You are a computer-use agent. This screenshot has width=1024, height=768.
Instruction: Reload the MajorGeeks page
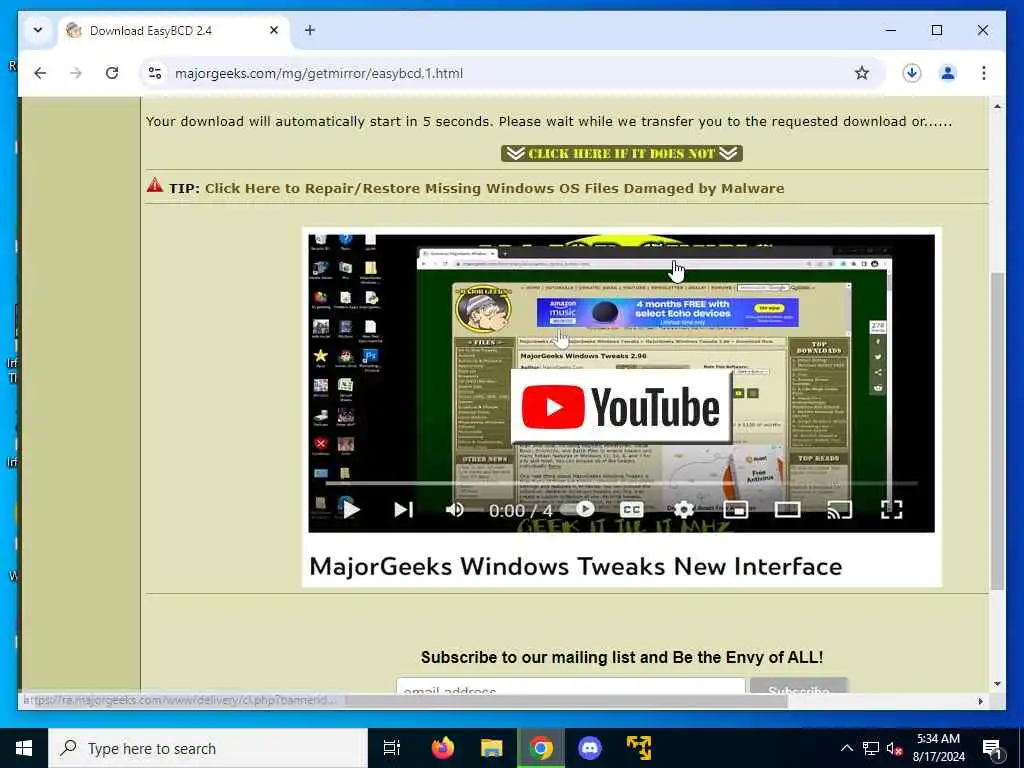112,73
